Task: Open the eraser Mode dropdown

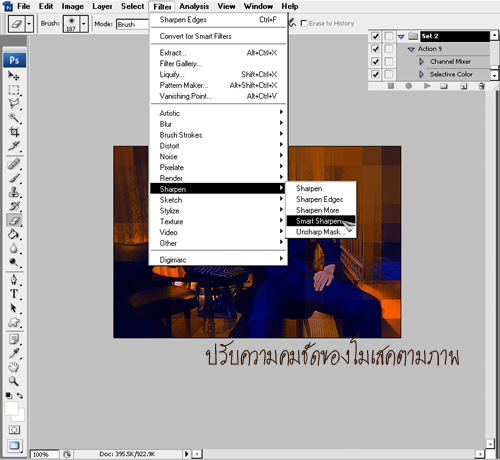Action: point(132,24)
